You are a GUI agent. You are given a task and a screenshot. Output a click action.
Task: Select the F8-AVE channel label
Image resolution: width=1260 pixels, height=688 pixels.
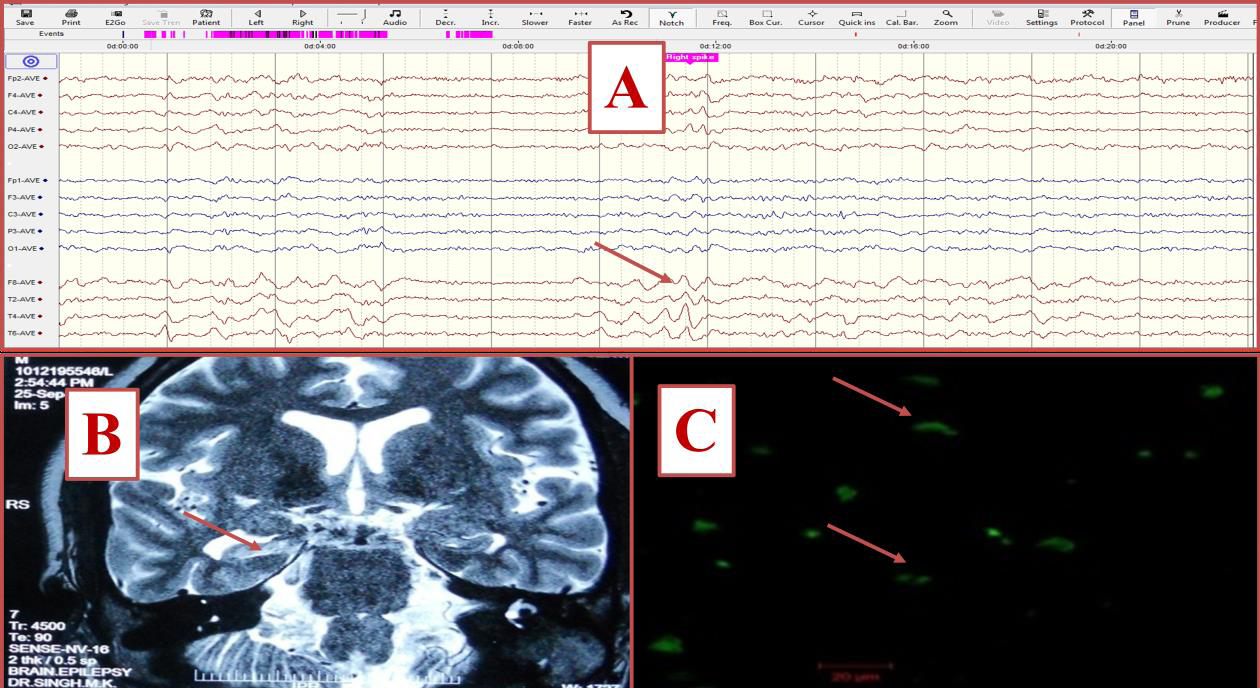[x=24, y=282]
